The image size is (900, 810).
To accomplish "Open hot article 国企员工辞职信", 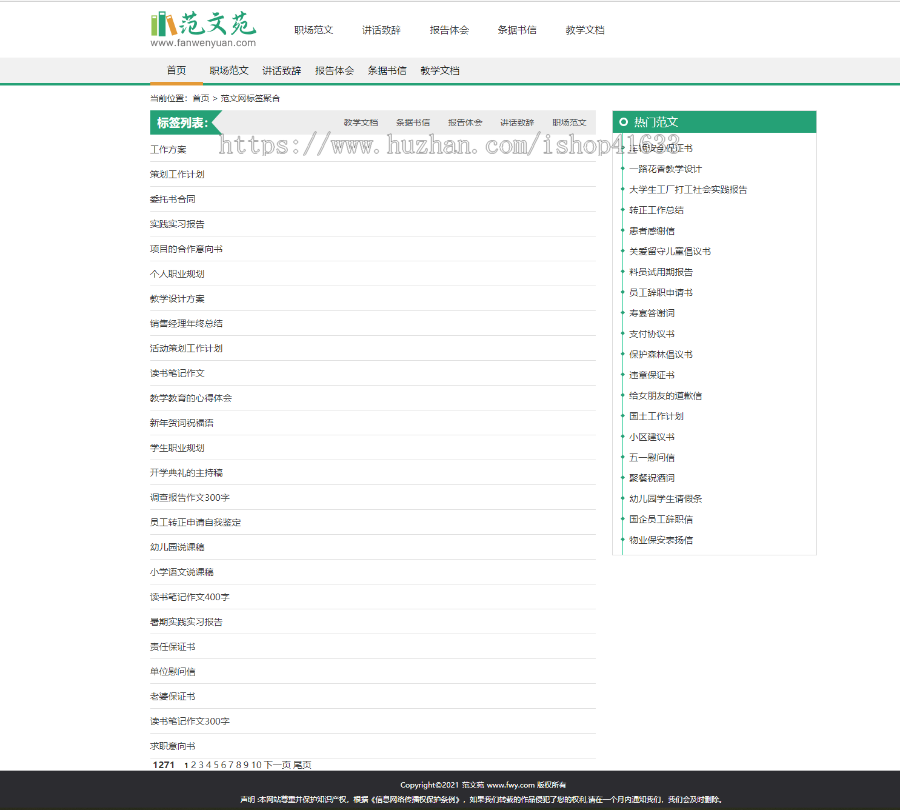I will (661, 519).
